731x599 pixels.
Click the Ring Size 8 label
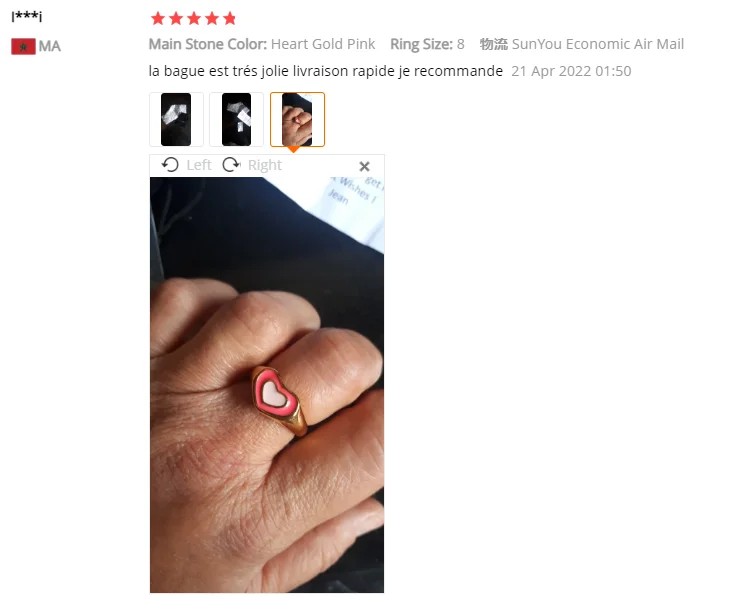427,44
